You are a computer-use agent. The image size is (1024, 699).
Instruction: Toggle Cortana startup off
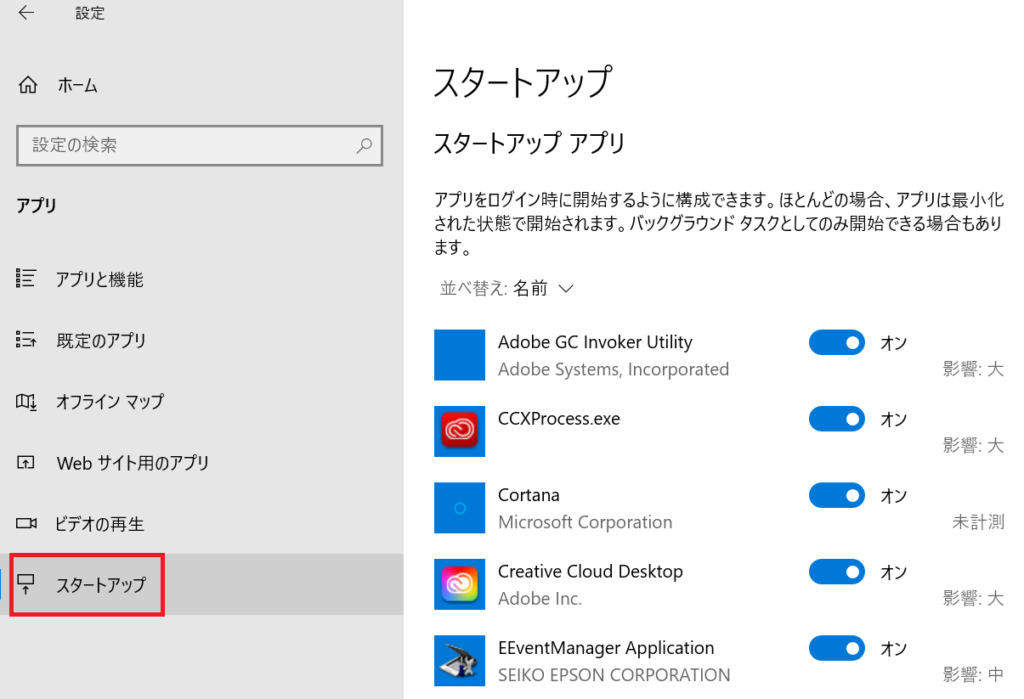coord(837,495)
